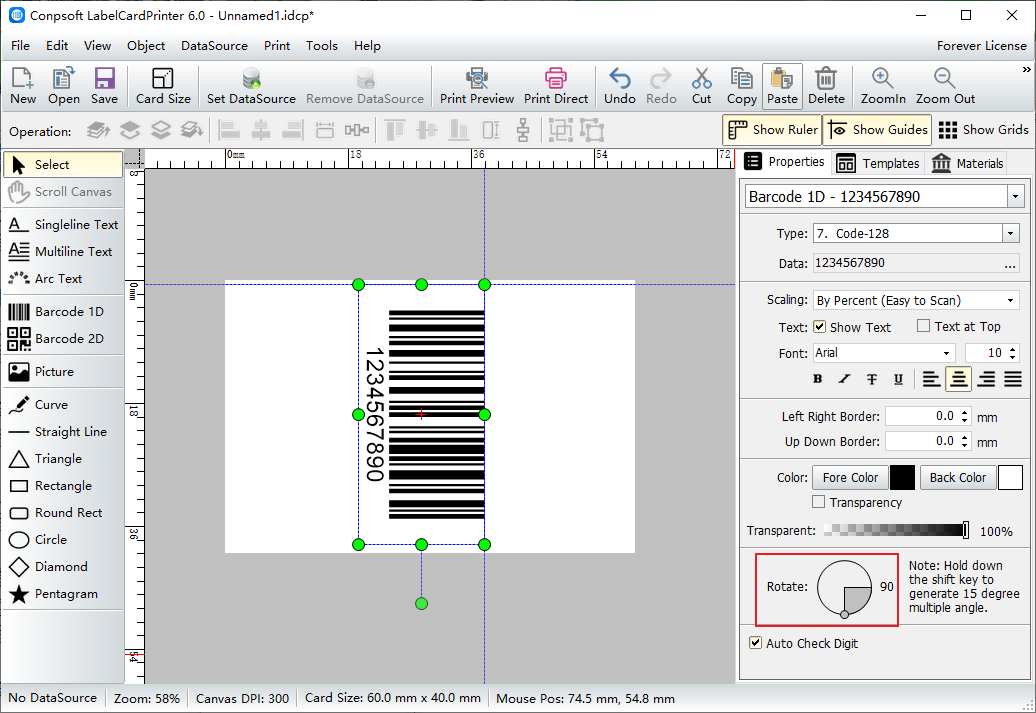
Task: Open Print Preview
Action: click(477, 86)
